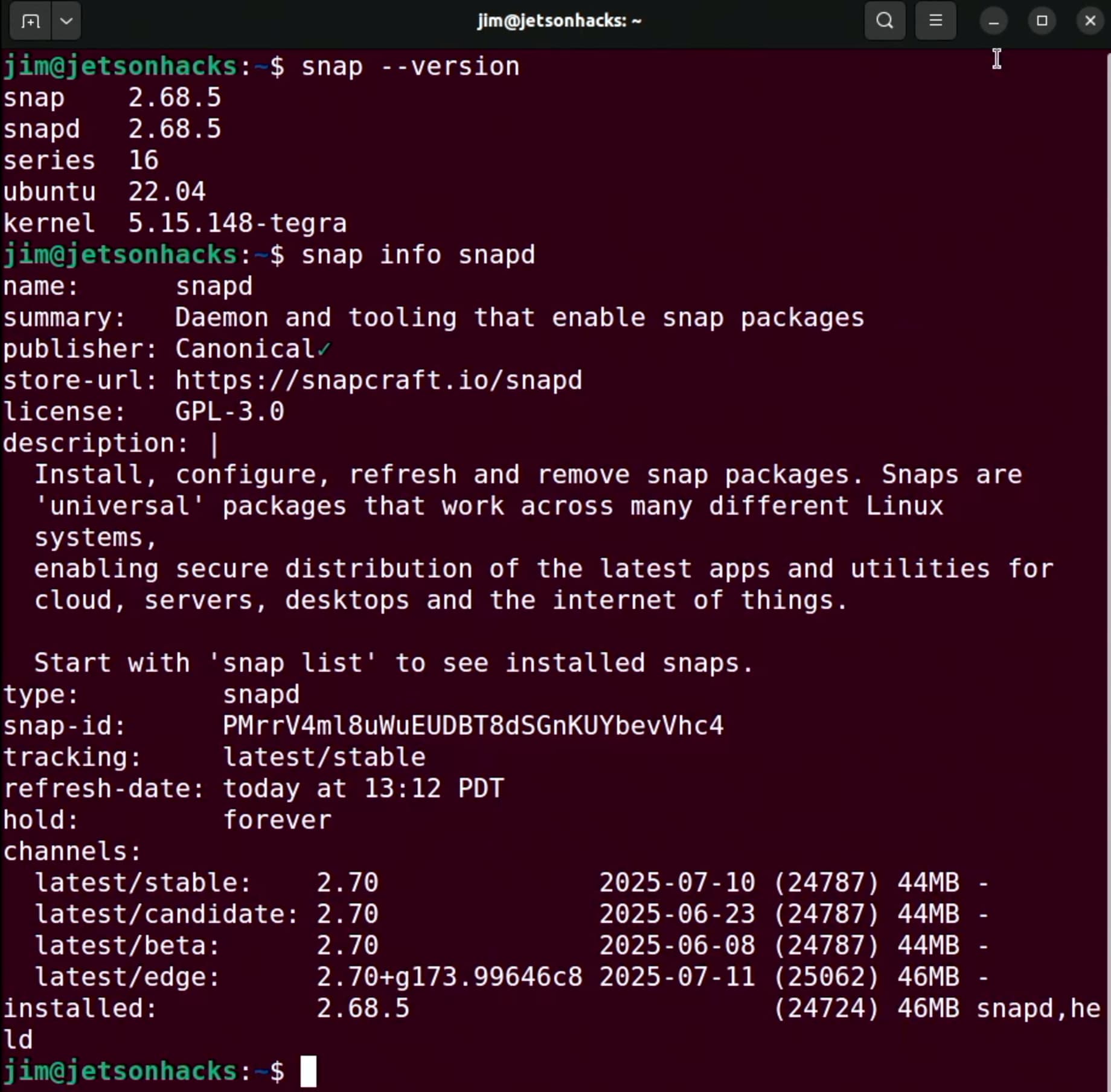Click the window title jim@jetsonhacks: ~
This screenshot has height=1092, width=1111.
(x=559, y=21)
